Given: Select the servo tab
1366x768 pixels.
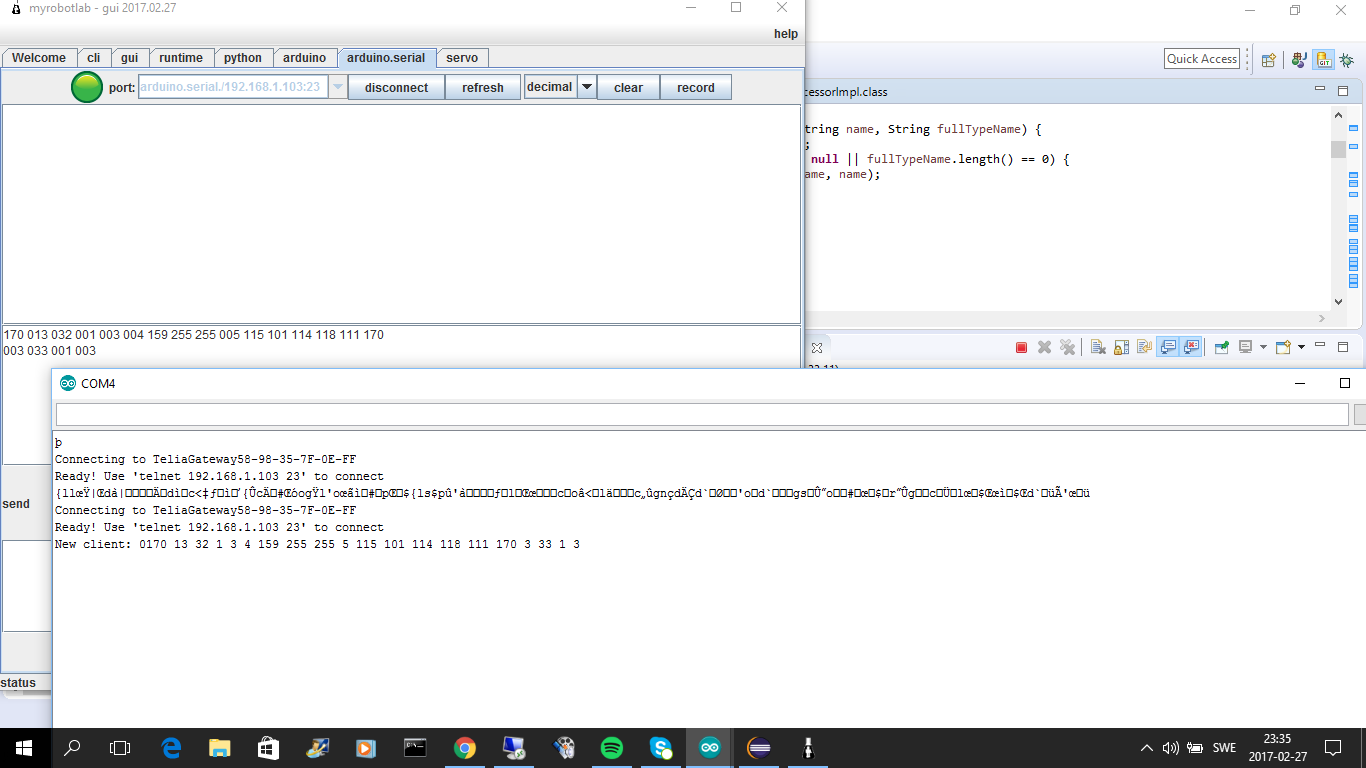Looking at the screenshot, I should 462,58.
